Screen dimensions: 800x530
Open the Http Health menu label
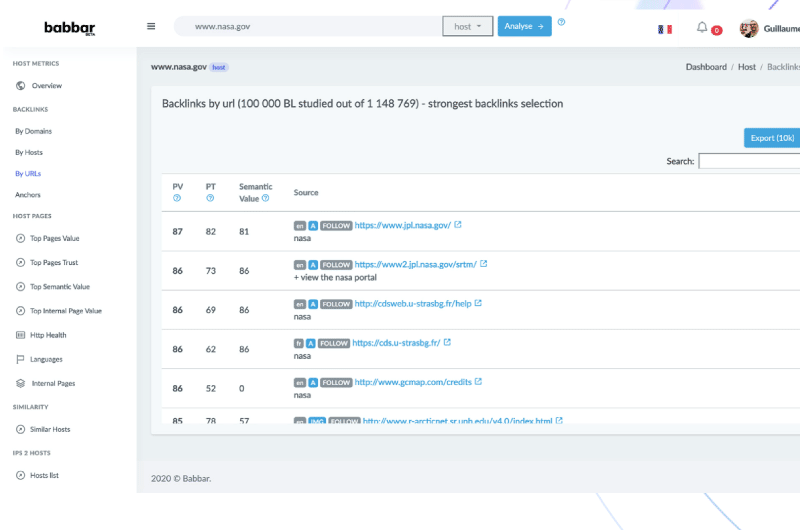click(48, 335)
